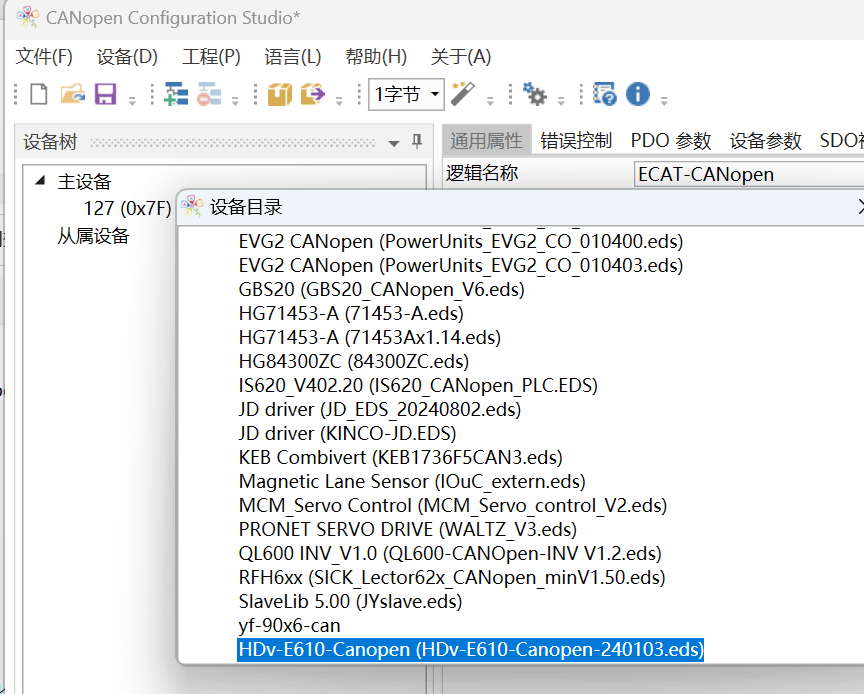Switch to the PDO 参数 tab
864x694 pixels.
671,141
